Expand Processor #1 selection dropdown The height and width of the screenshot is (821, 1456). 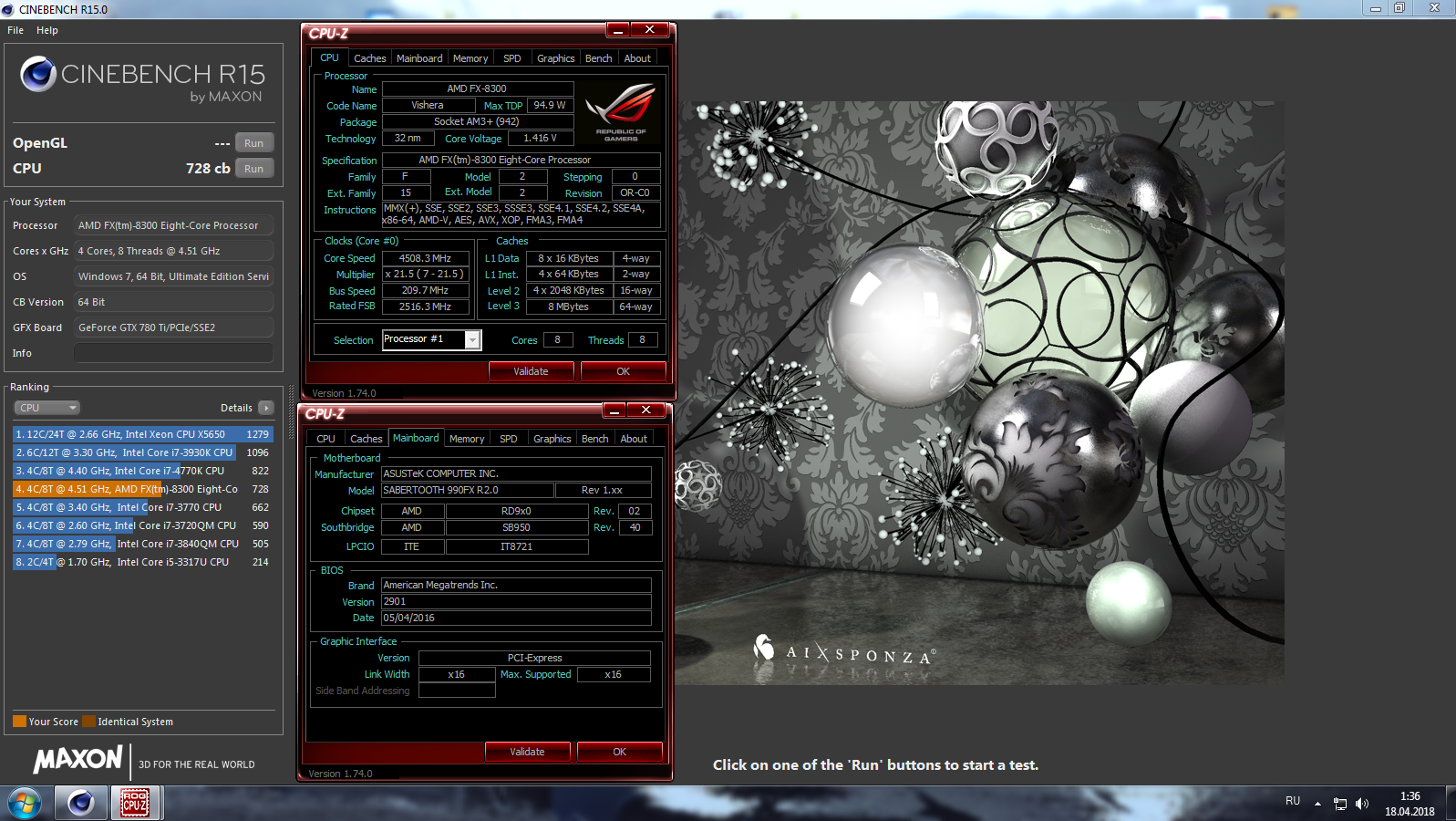point(472,339)
